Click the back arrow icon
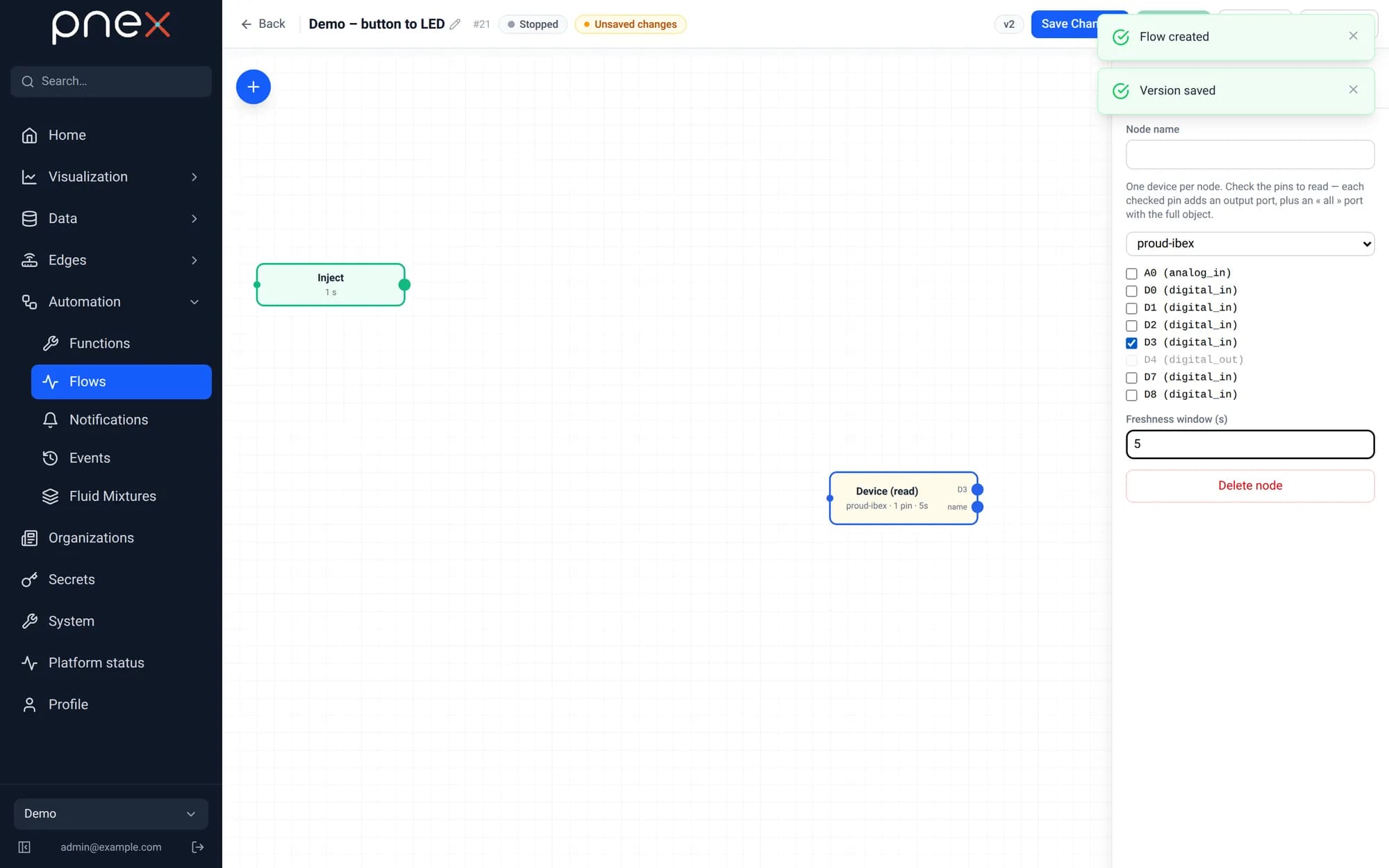The width and height of the screenshot is (1389, 868). pos(246,24)
